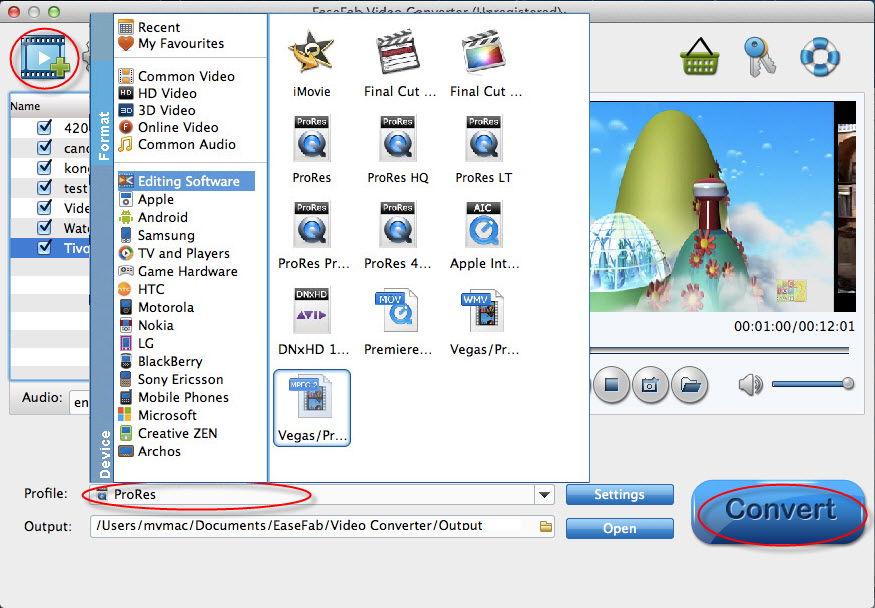
Task: Open the snapshot folder button
Action: click(x=690, y=385)
